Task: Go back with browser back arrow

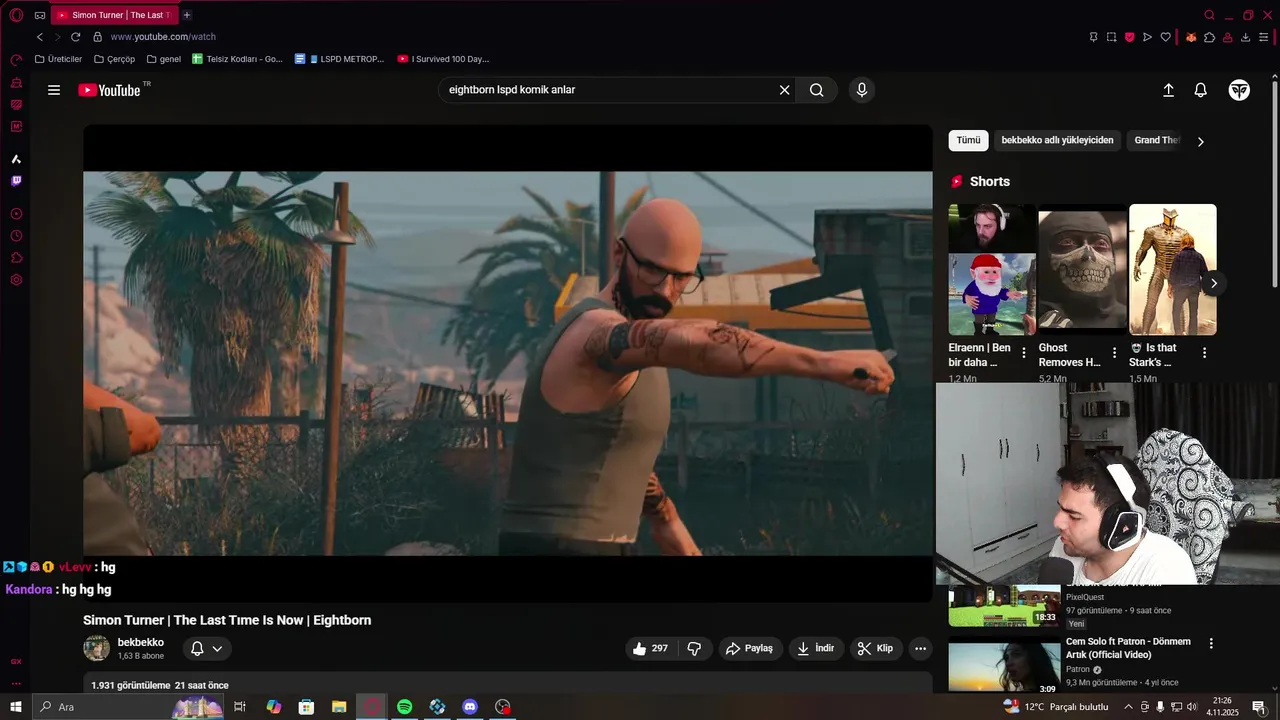Action: coord(40,37)
